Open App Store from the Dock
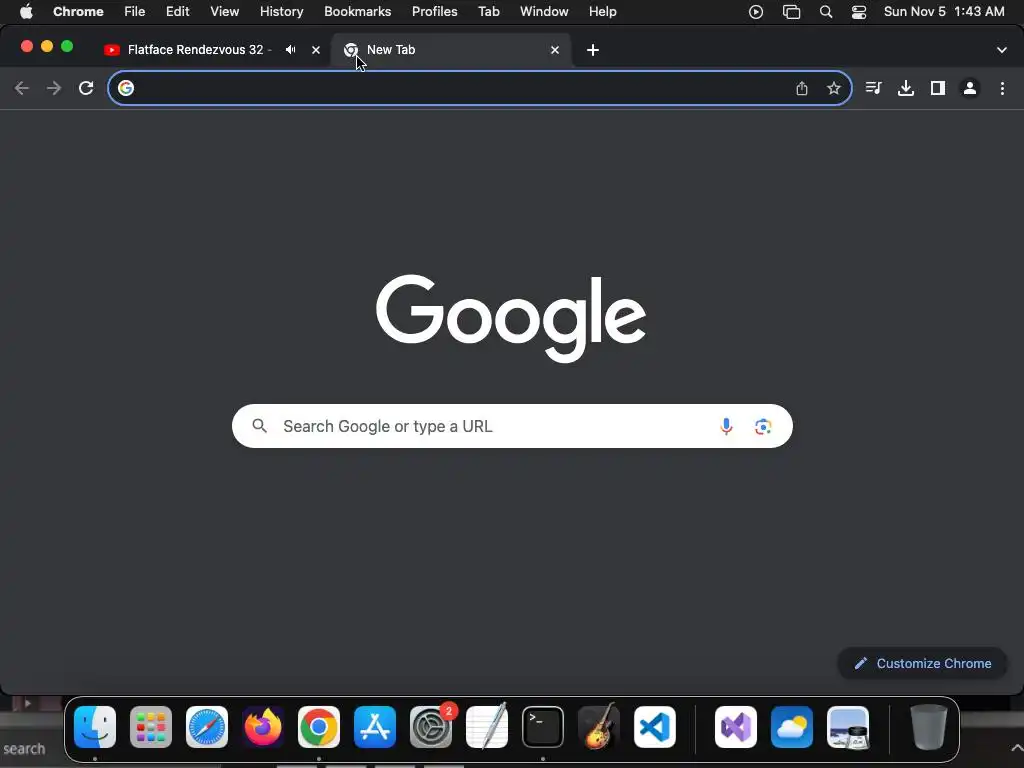 (375, 727)
